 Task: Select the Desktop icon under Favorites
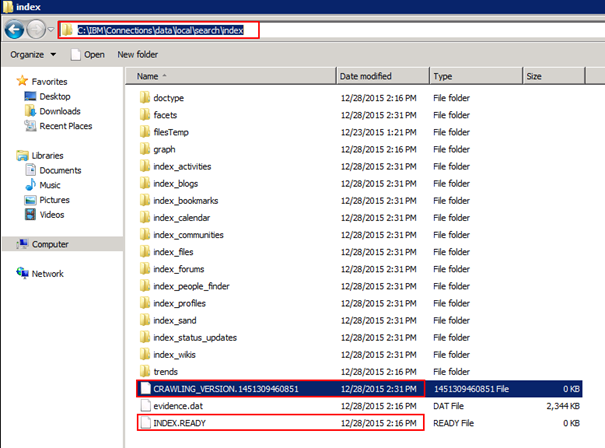(55, 96)
